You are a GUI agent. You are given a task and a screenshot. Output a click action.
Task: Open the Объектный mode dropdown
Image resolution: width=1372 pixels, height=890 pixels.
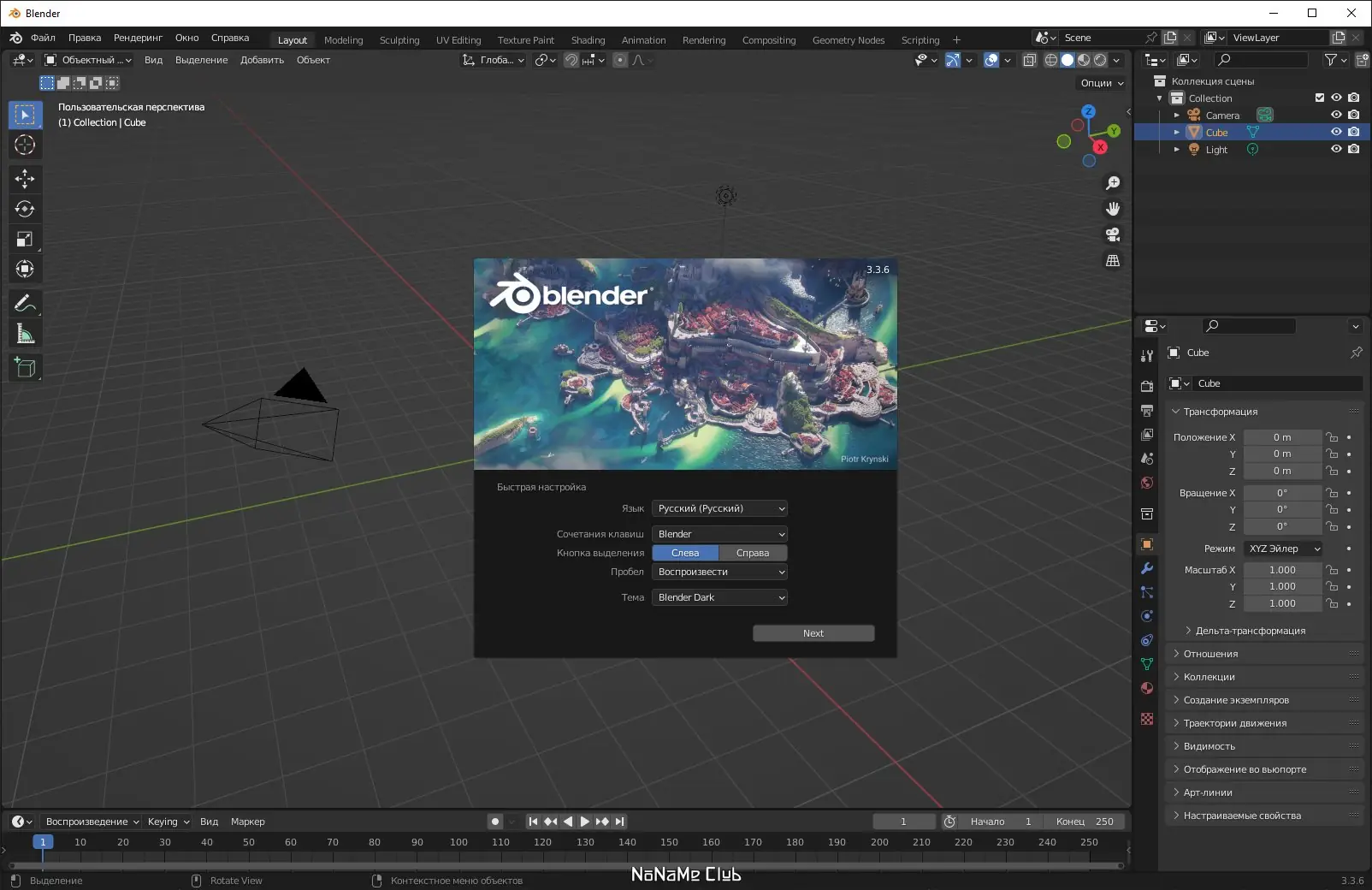pyautogui.click(x=88, y=60)
